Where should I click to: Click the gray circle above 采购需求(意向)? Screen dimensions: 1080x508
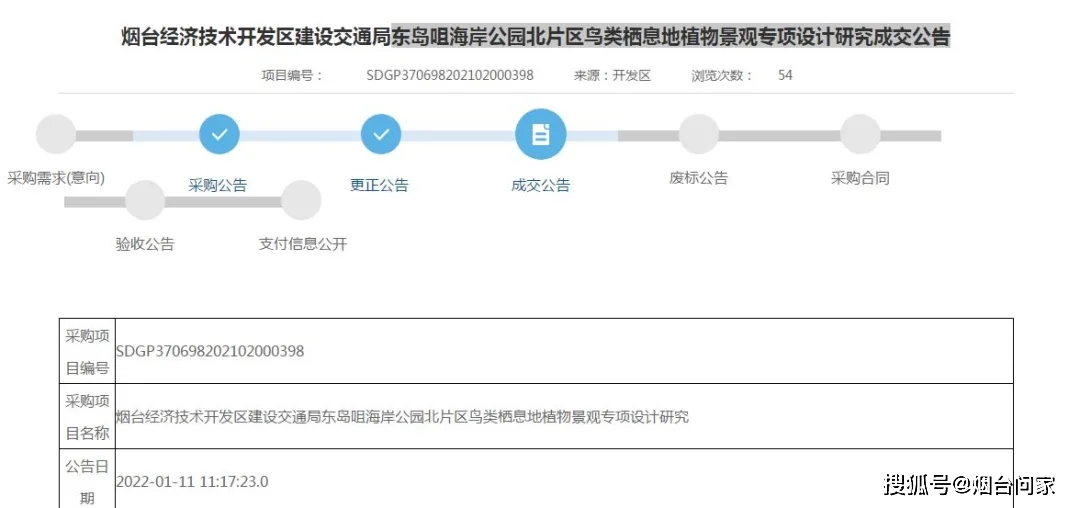click(56, 135)
